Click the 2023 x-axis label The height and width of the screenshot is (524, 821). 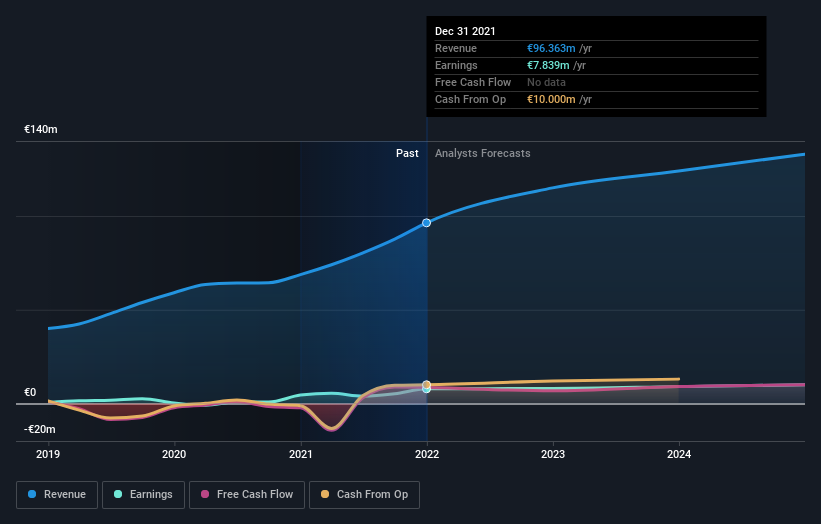pos(553,454)
